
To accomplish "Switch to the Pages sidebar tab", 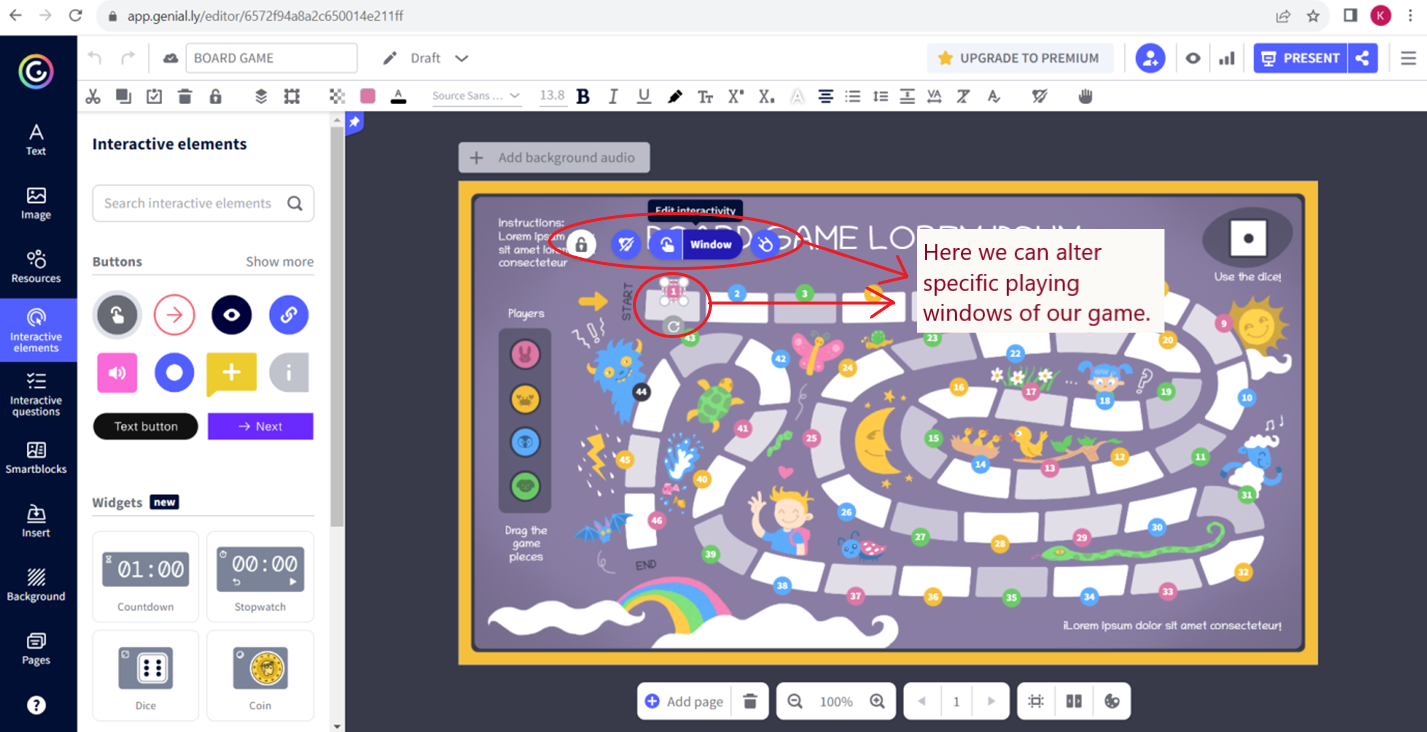I will (x=36, y=648).
